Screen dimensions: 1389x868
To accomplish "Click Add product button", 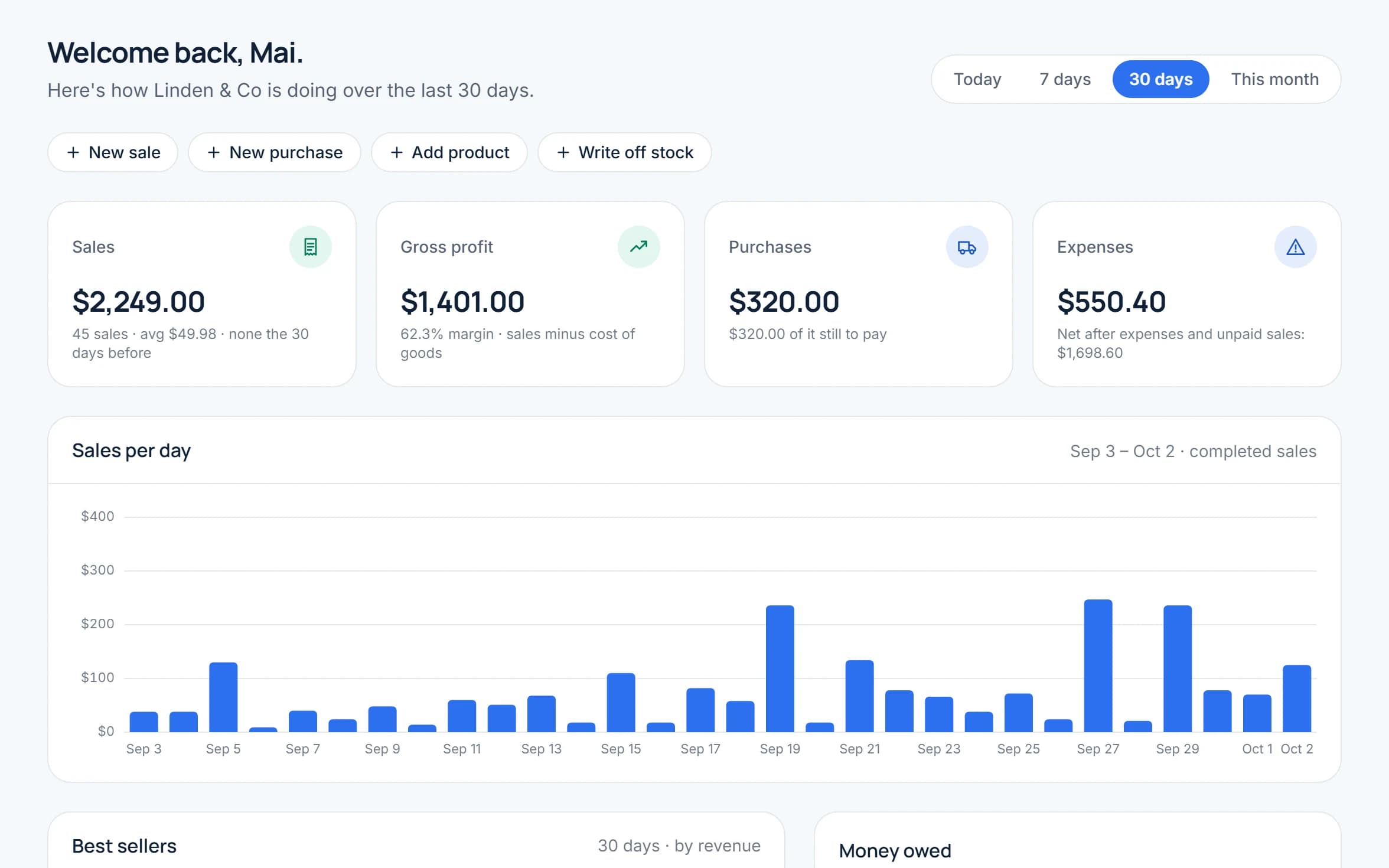I will pos(449,152).
